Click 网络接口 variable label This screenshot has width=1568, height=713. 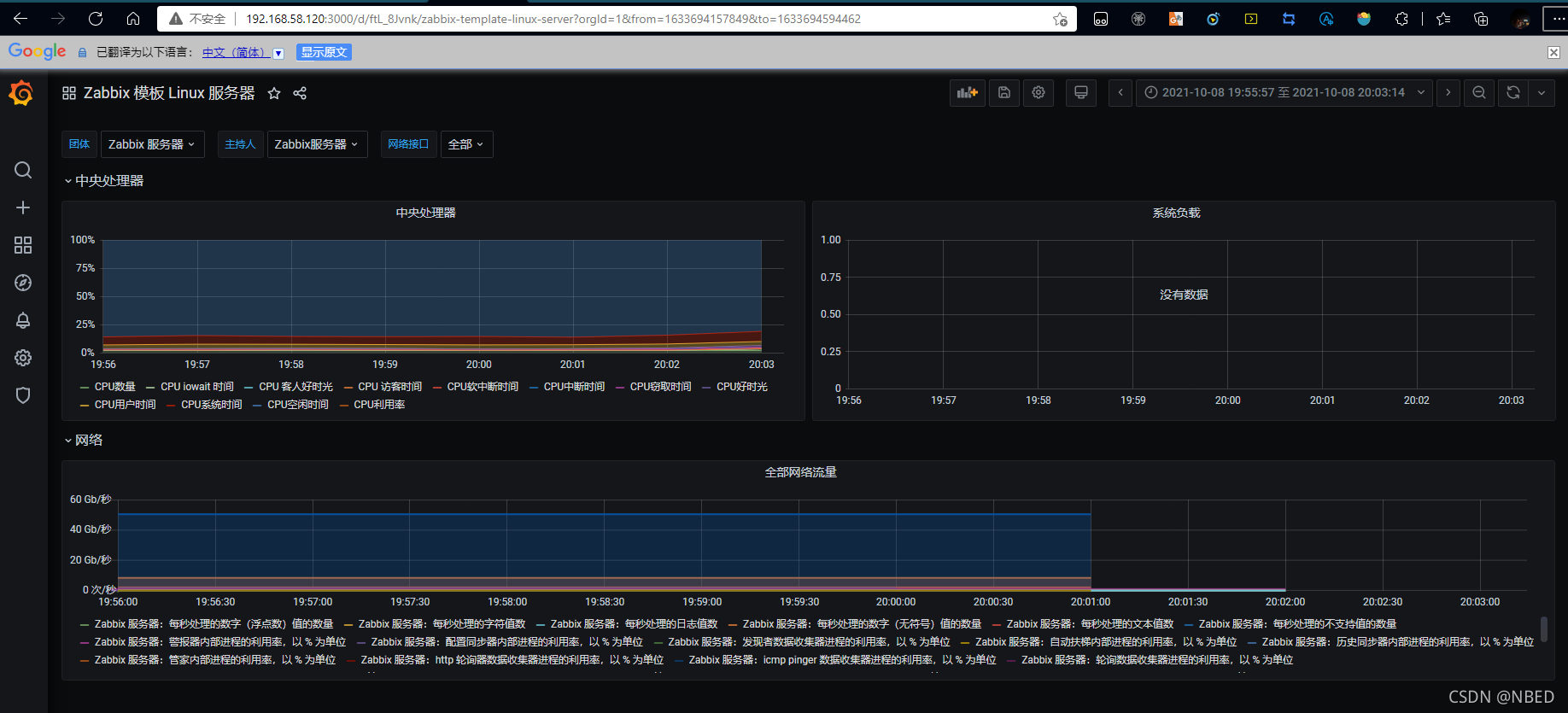408,144
